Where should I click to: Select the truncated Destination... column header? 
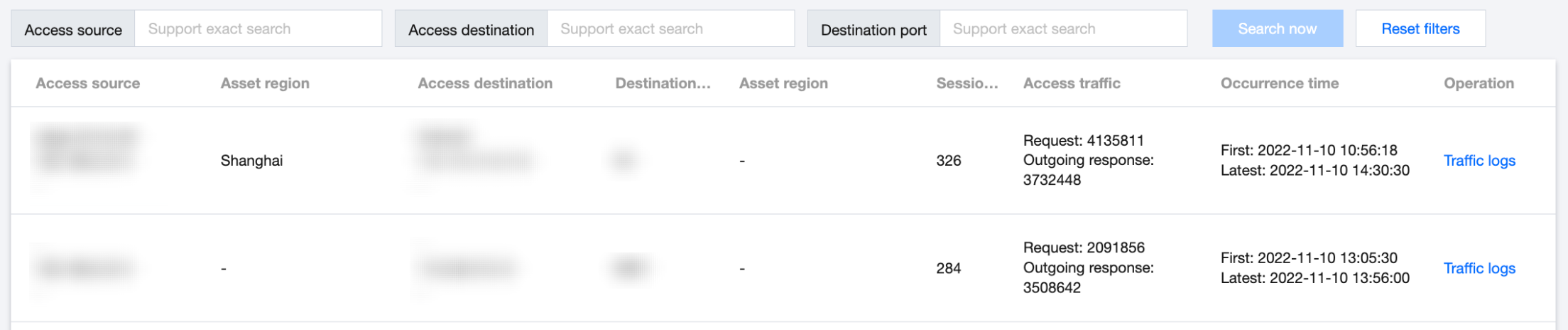pos(663,83)
